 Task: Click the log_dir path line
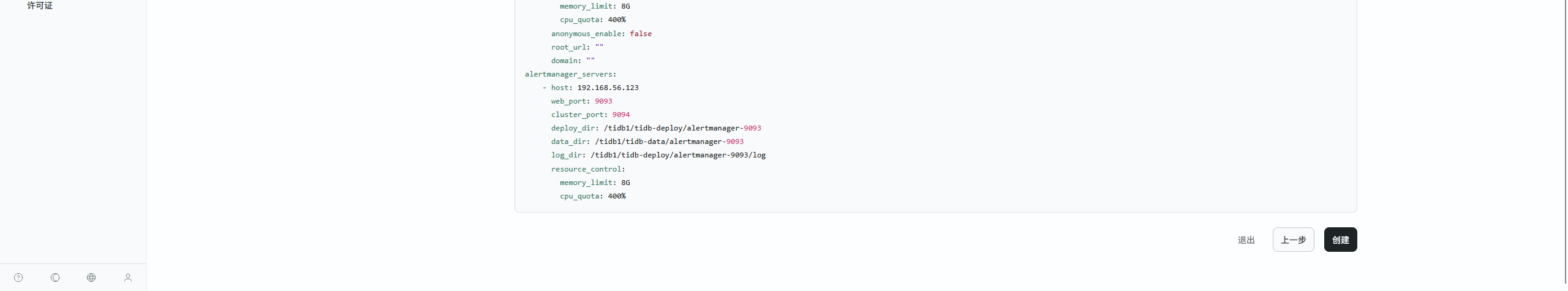[x=658, y=155]
